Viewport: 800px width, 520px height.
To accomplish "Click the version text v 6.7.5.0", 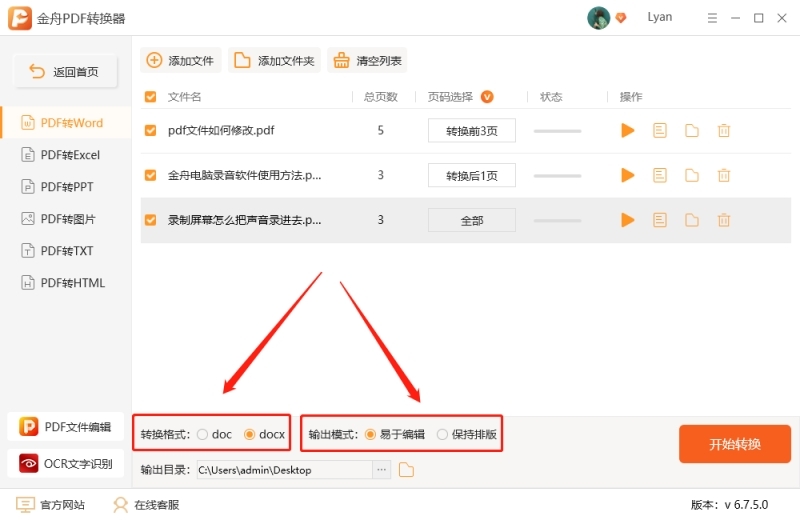I will click(746, 505).
